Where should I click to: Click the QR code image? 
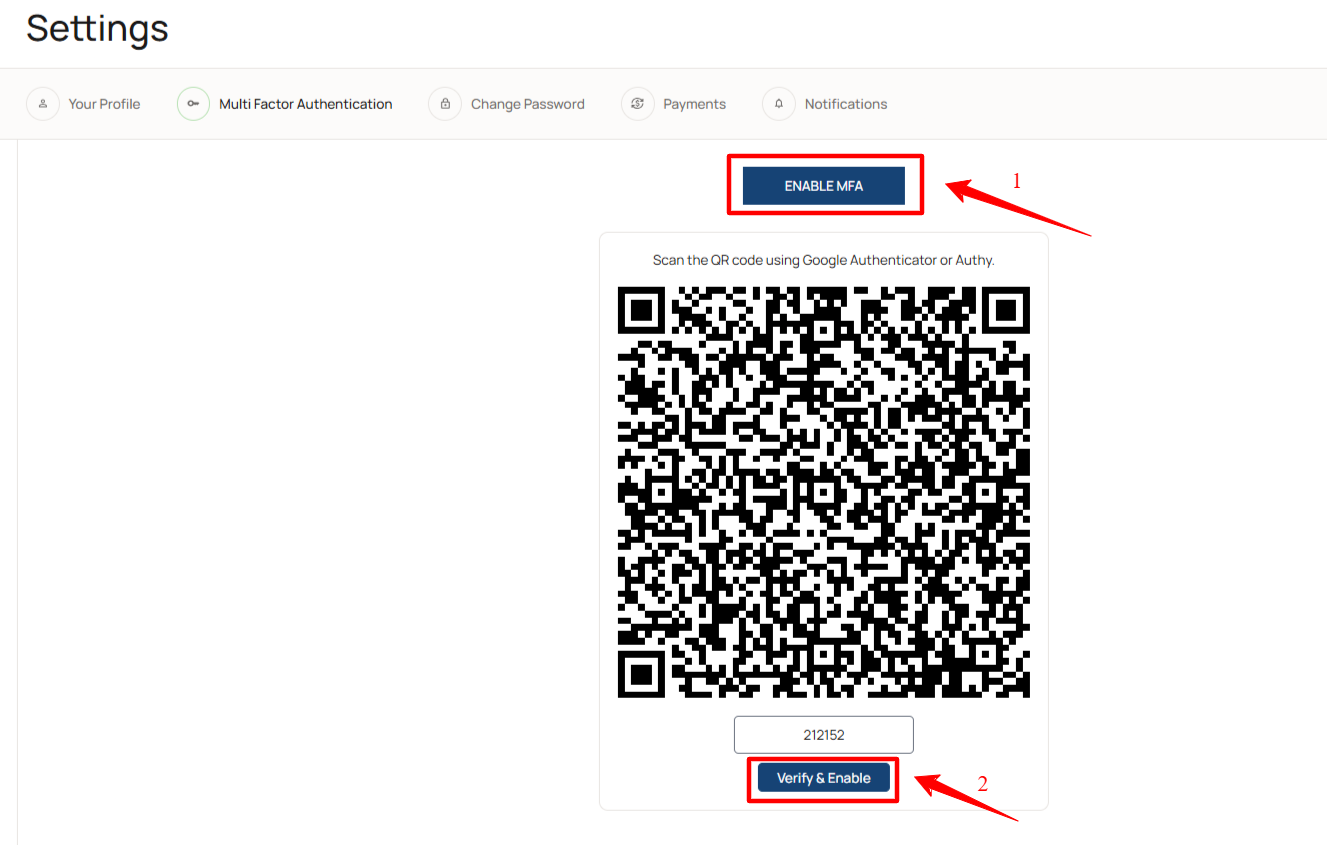(824, 492)
